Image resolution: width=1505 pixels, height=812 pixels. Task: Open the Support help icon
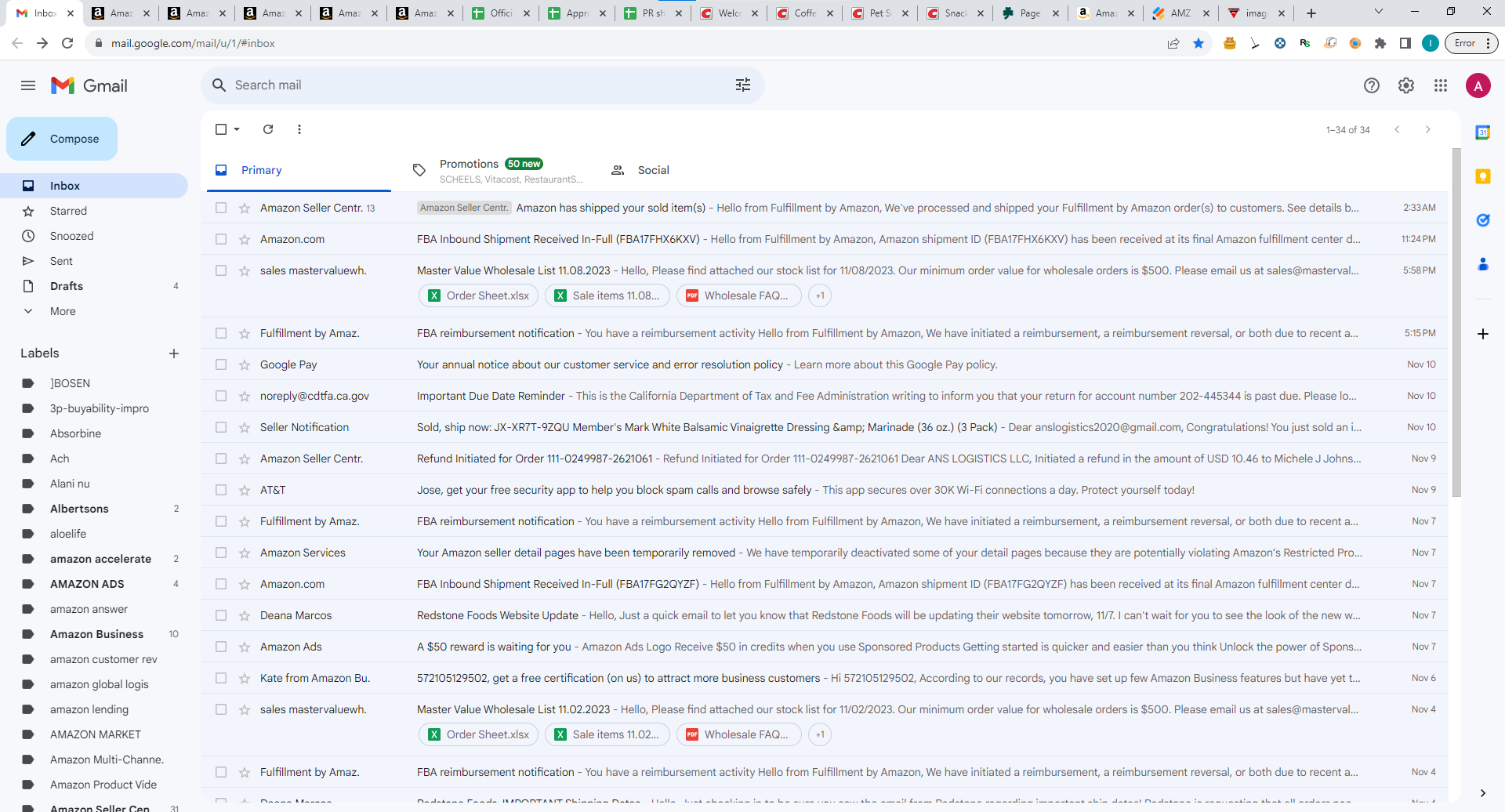coord(1372,85)
